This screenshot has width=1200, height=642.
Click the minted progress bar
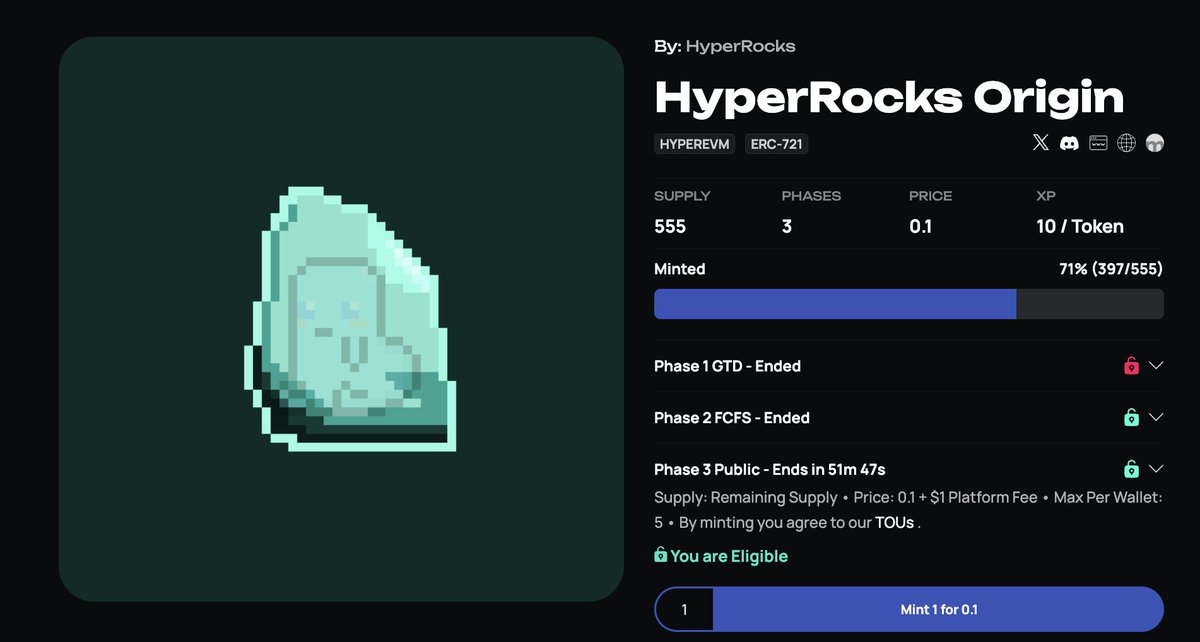click(x=909, y=304)
